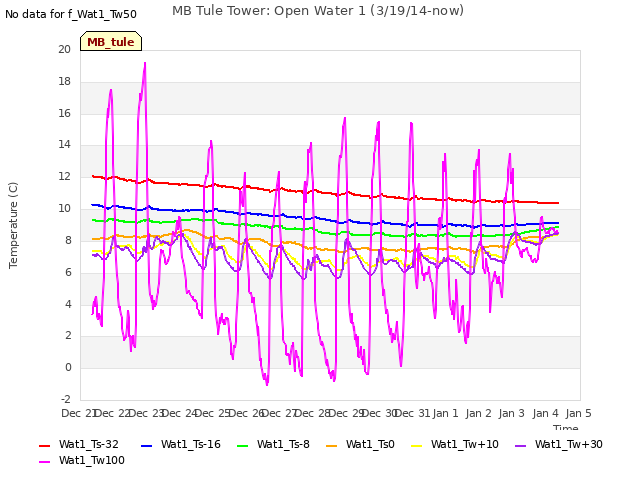Click the Jan 5 x-axis tick label
The image size is (640, 480).
pos(579,413)
